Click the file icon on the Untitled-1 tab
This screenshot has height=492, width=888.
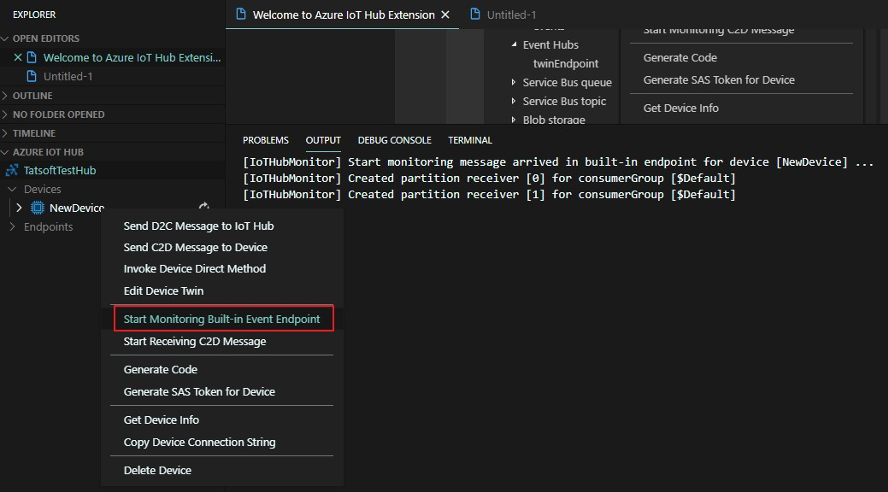tap(476, 15)
